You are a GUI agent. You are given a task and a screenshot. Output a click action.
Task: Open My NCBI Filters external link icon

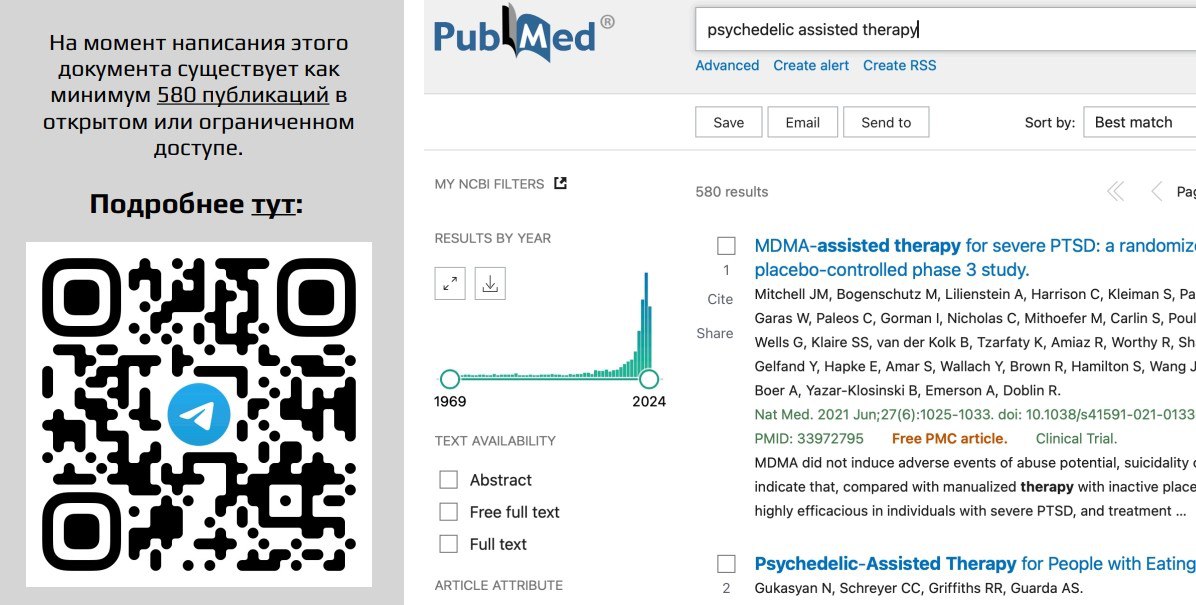pos(561,183)
